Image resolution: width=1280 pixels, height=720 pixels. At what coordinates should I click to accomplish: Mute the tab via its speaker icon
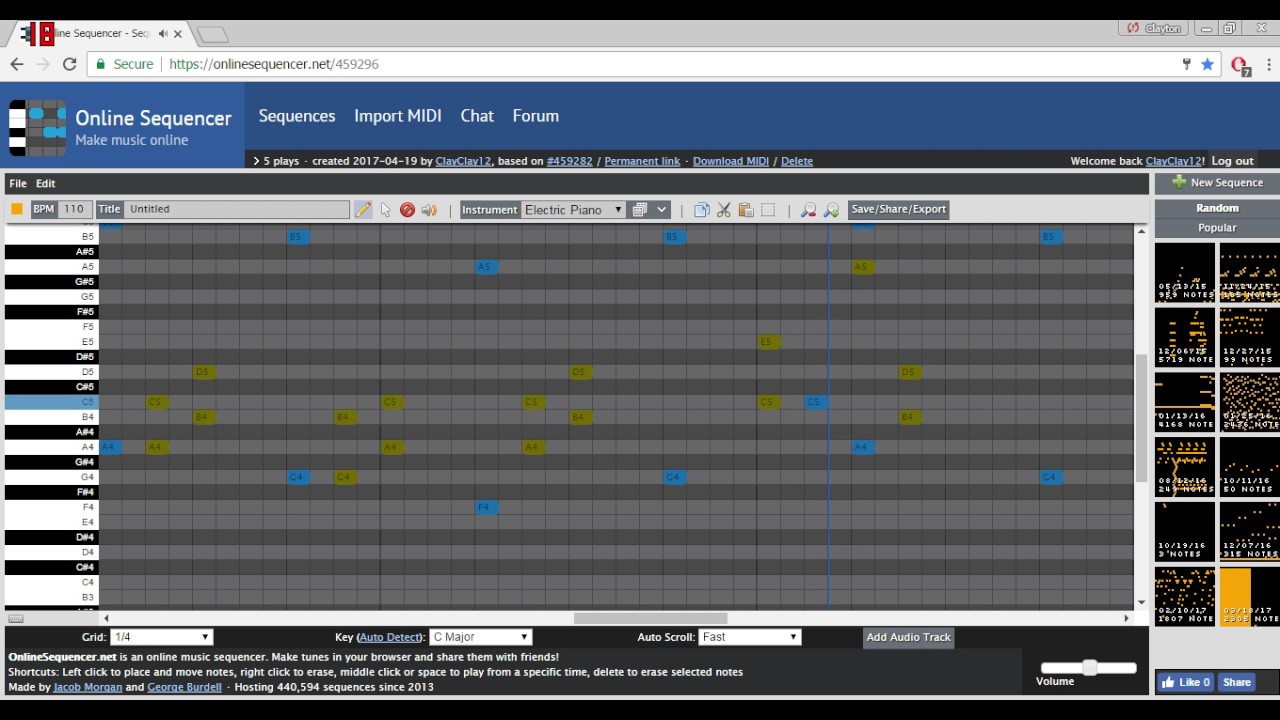click(x=163, y=33)
